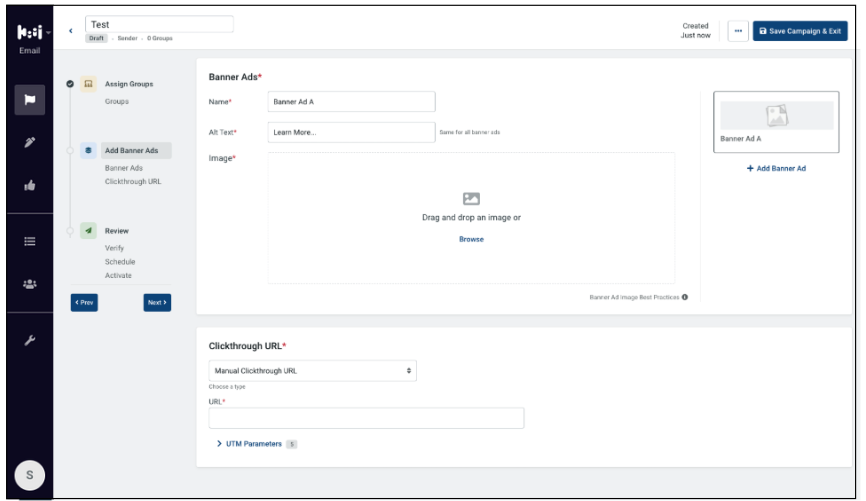Click the completed checkmark beside Assign Groups
The image size is (866, 501).
click(x=70, y=84)
